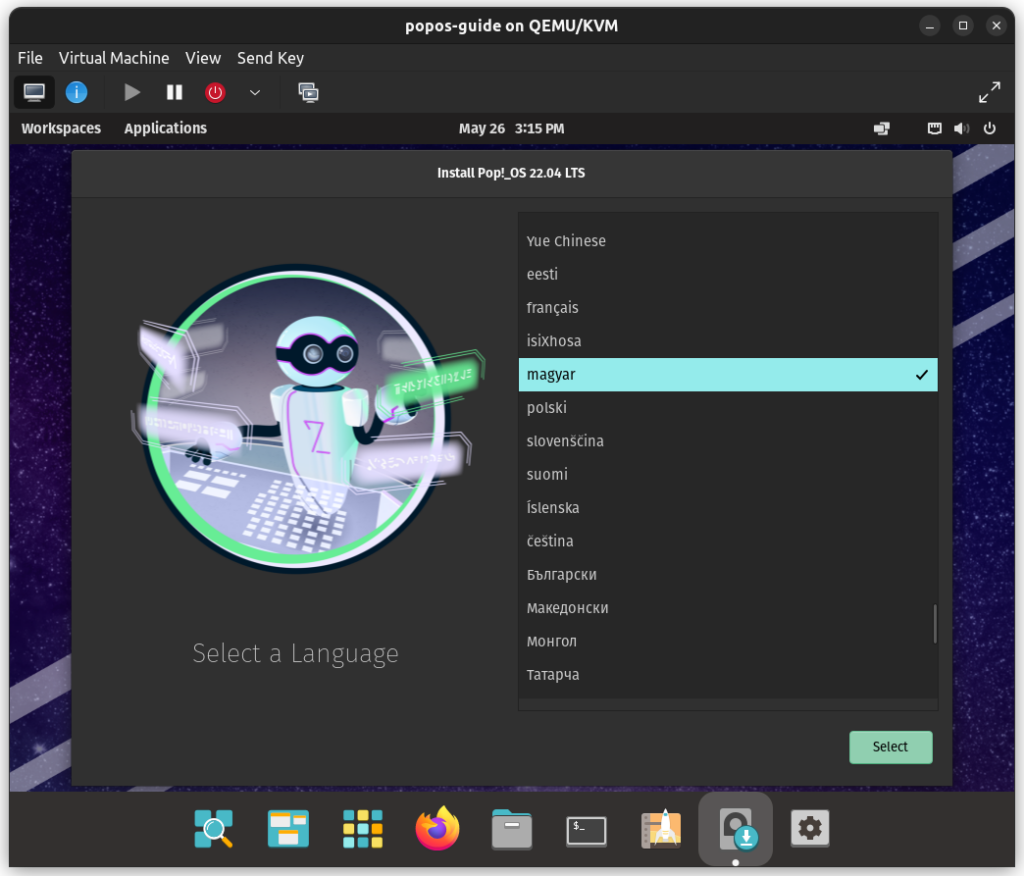Image resolution: width=1024 pixels, height=876 pixels.
Task: Select français language
Action: (728, 308)
